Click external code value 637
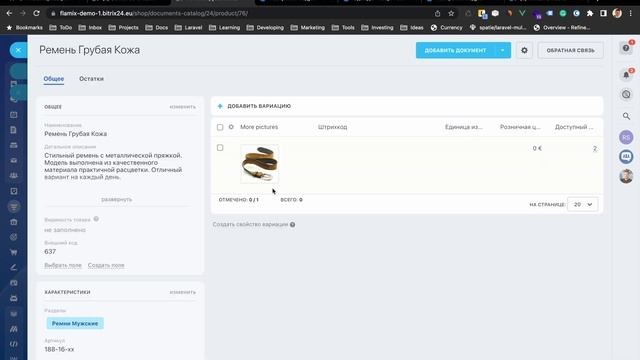The width and height of the screenshot is (640, 360). click(50, 251)
